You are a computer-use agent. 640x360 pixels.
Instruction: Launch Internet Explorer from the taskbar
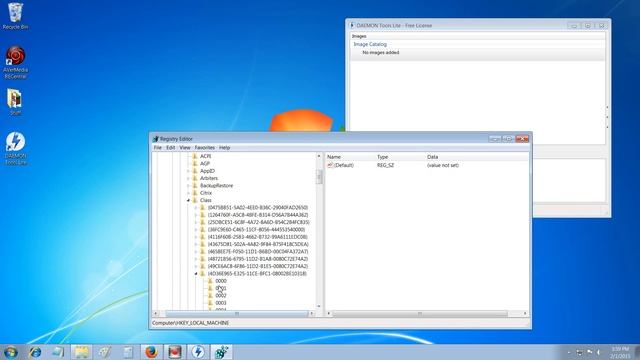[x=35, y=352]
